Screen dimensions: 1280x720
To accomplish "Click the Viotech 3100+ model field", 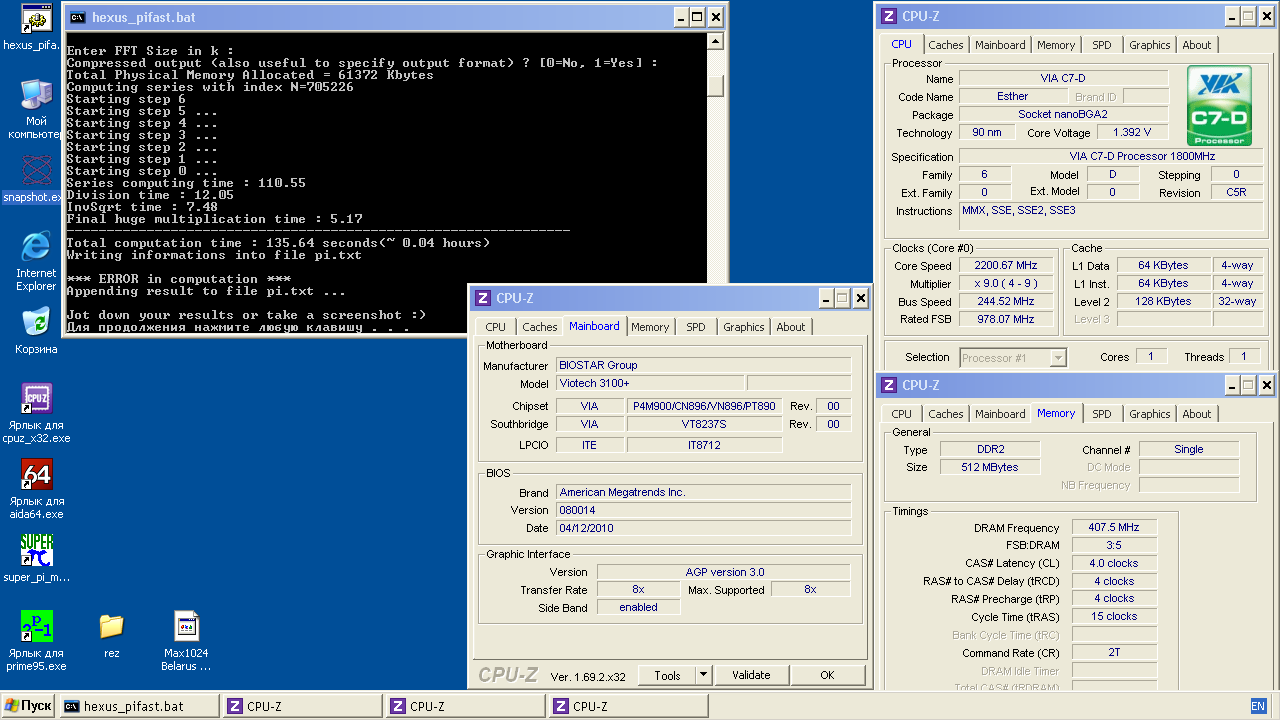I will tap(650, 384).
